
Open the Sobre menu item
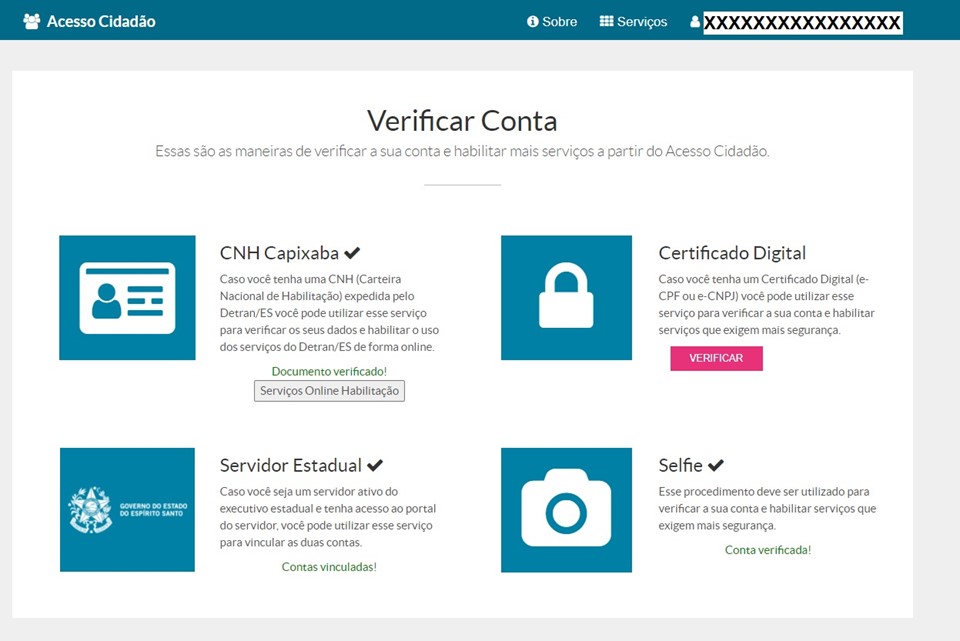(559, 21)
